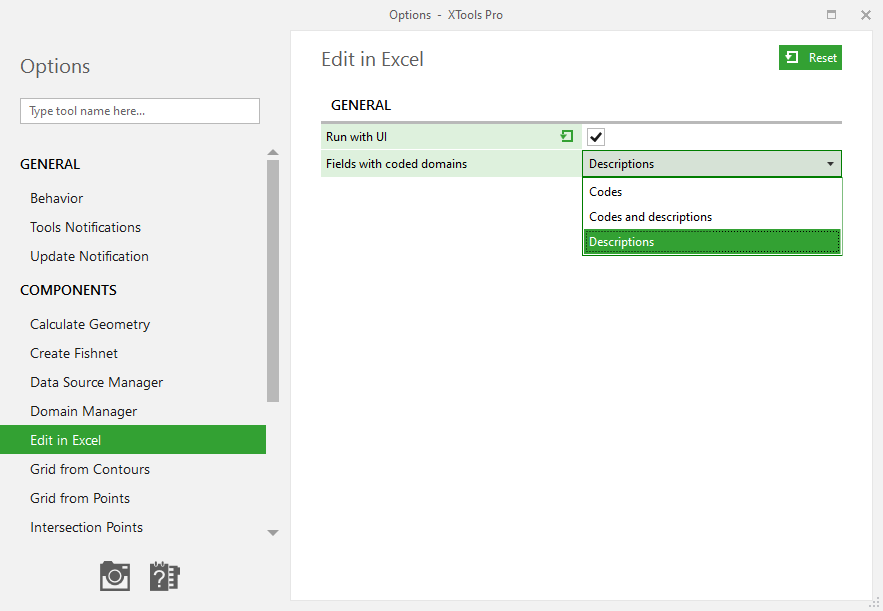Click the reset icon beside Run with UI
Viewport: 883px width, 611px height.
[x=567, y=136]
